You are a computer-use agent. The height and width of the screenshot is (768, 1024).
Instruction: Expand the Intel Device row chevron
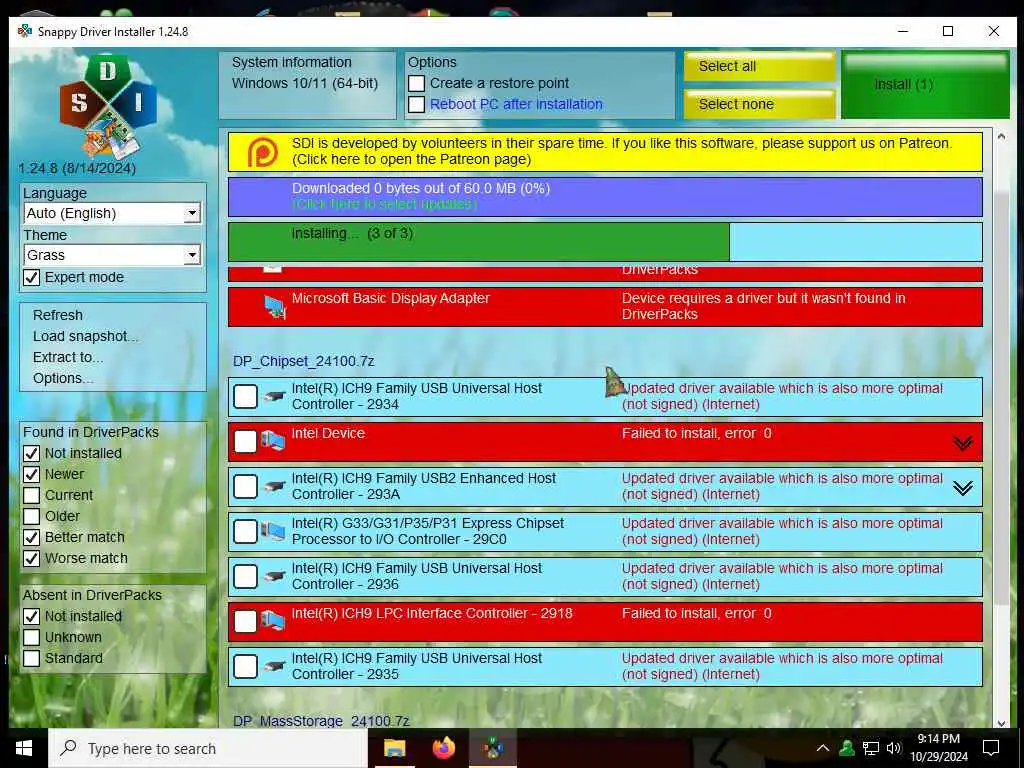pyautogui.click(x=963, y=443)
